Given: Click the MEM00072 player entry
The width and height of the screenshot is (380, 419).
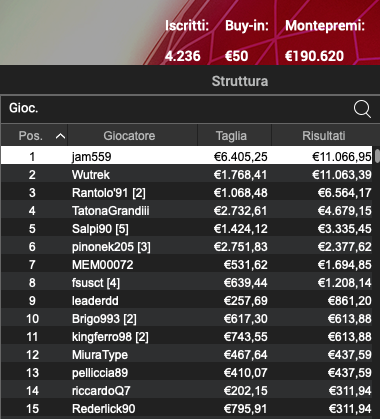Looking at the screenshot, I should (187, 265).
